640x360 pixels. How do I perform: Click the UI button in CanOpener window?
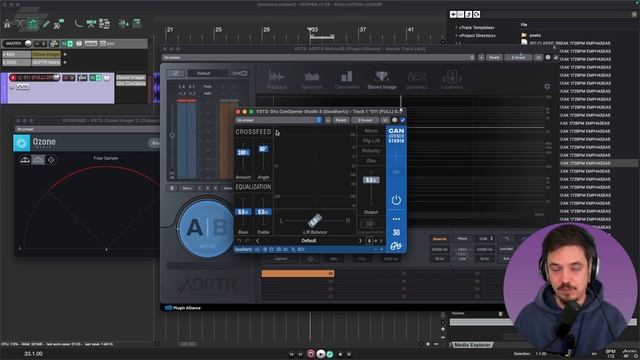tap(384, 120)
